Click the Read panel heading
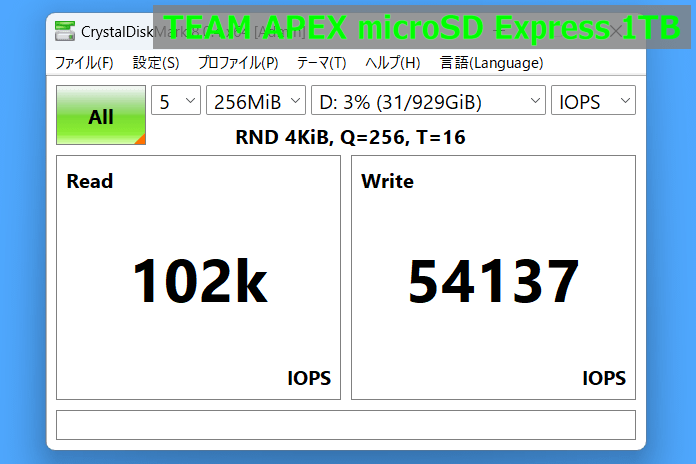The height and width of the screenshot is (464, 696). [x=90, y=181]
